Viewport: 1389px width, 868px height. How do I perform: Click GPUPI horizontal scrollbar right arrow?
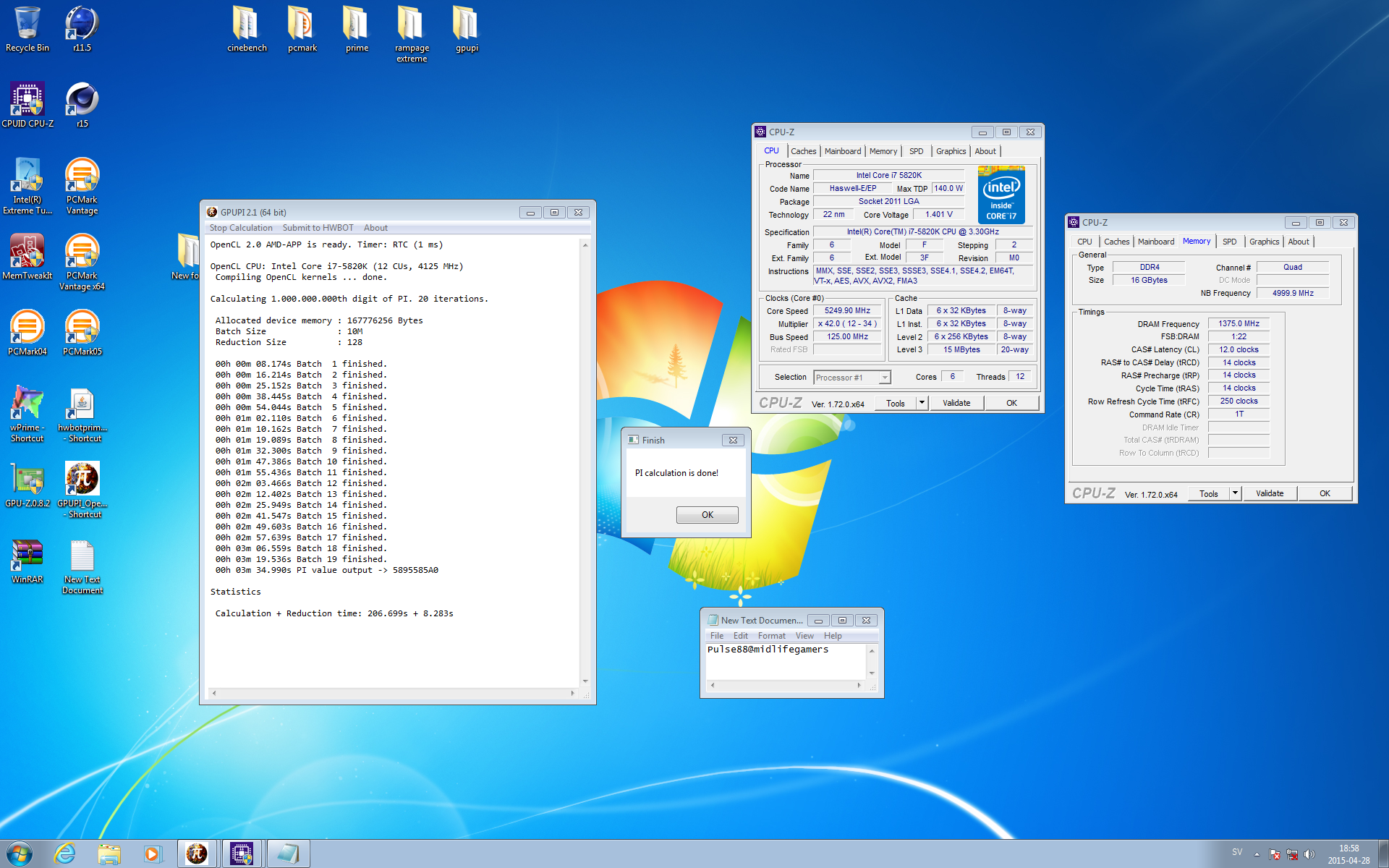(572, 693)
